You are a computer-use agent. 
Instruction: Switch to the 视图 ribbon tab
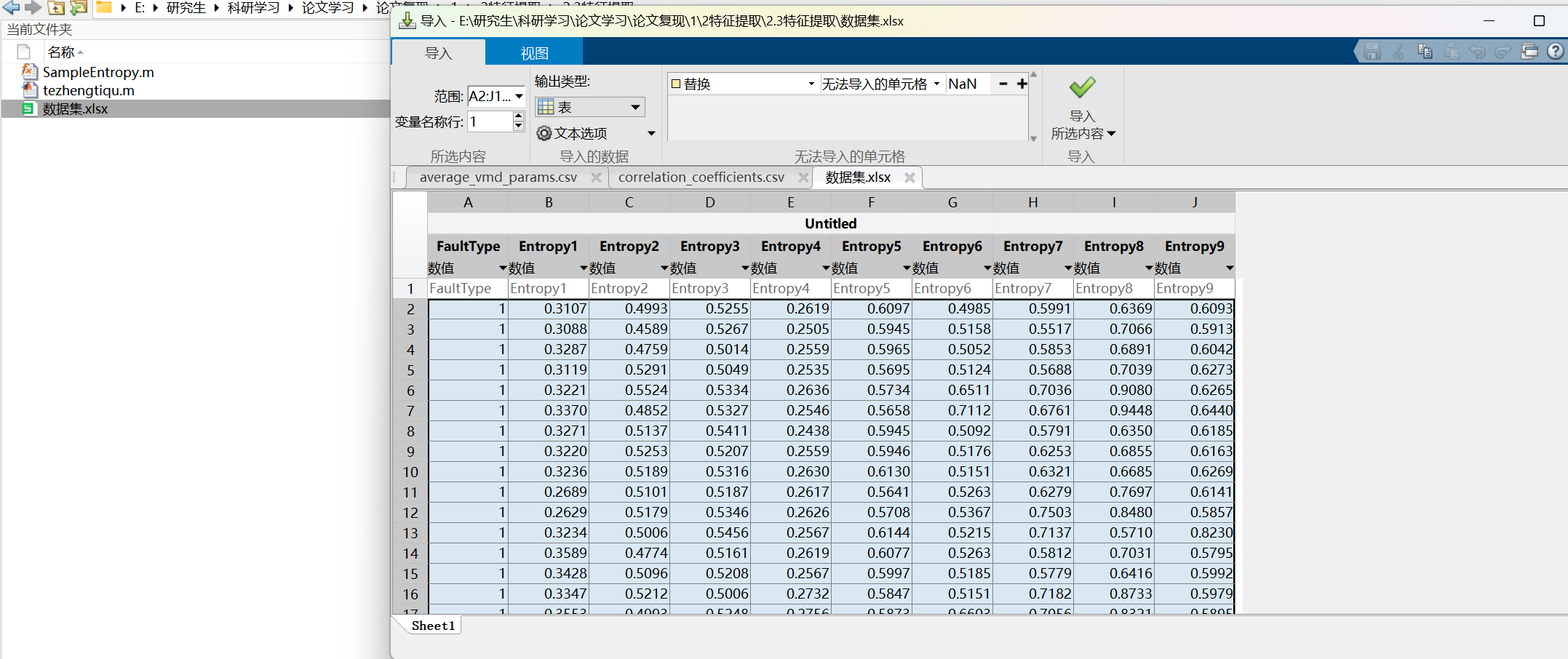(534, 53)
